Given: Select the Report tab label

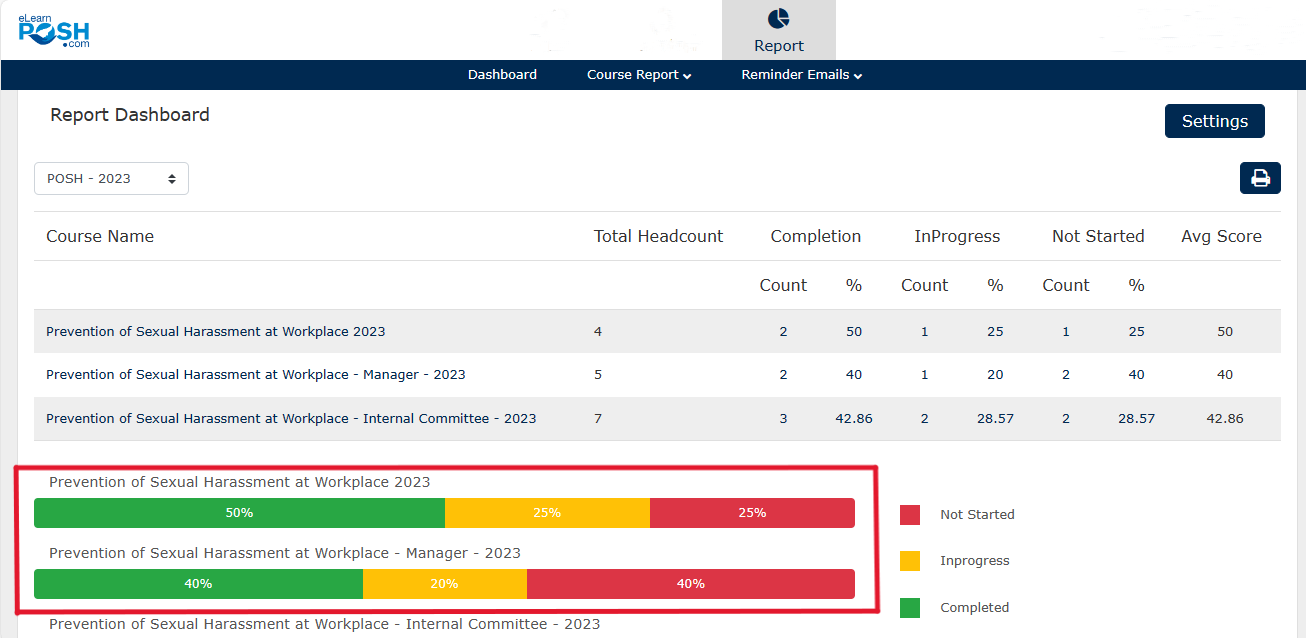Looking at the screenshot, I should click(778, 46).
